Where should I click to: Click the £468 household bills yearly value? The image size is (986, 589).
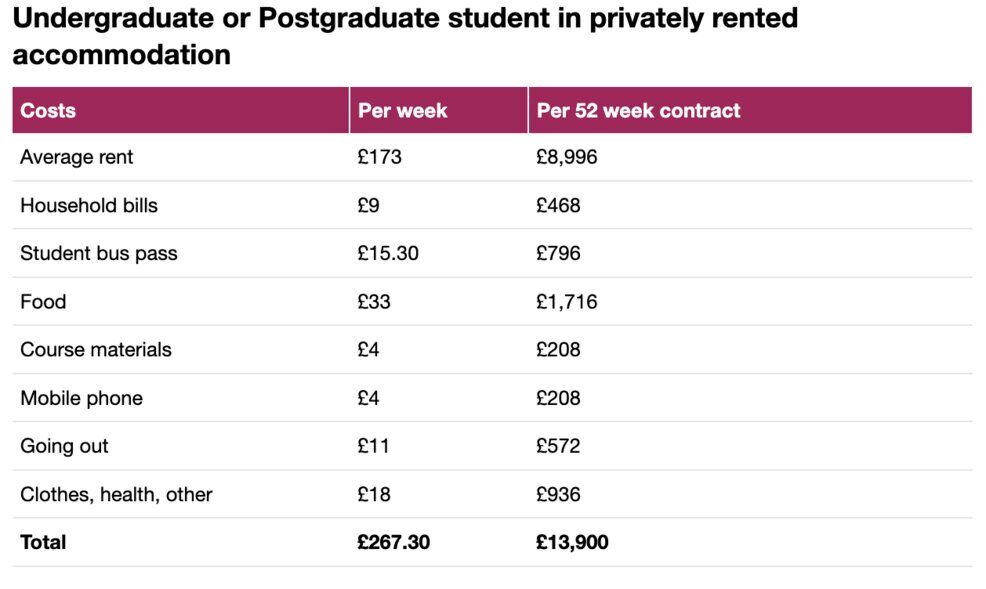point(558,205)
